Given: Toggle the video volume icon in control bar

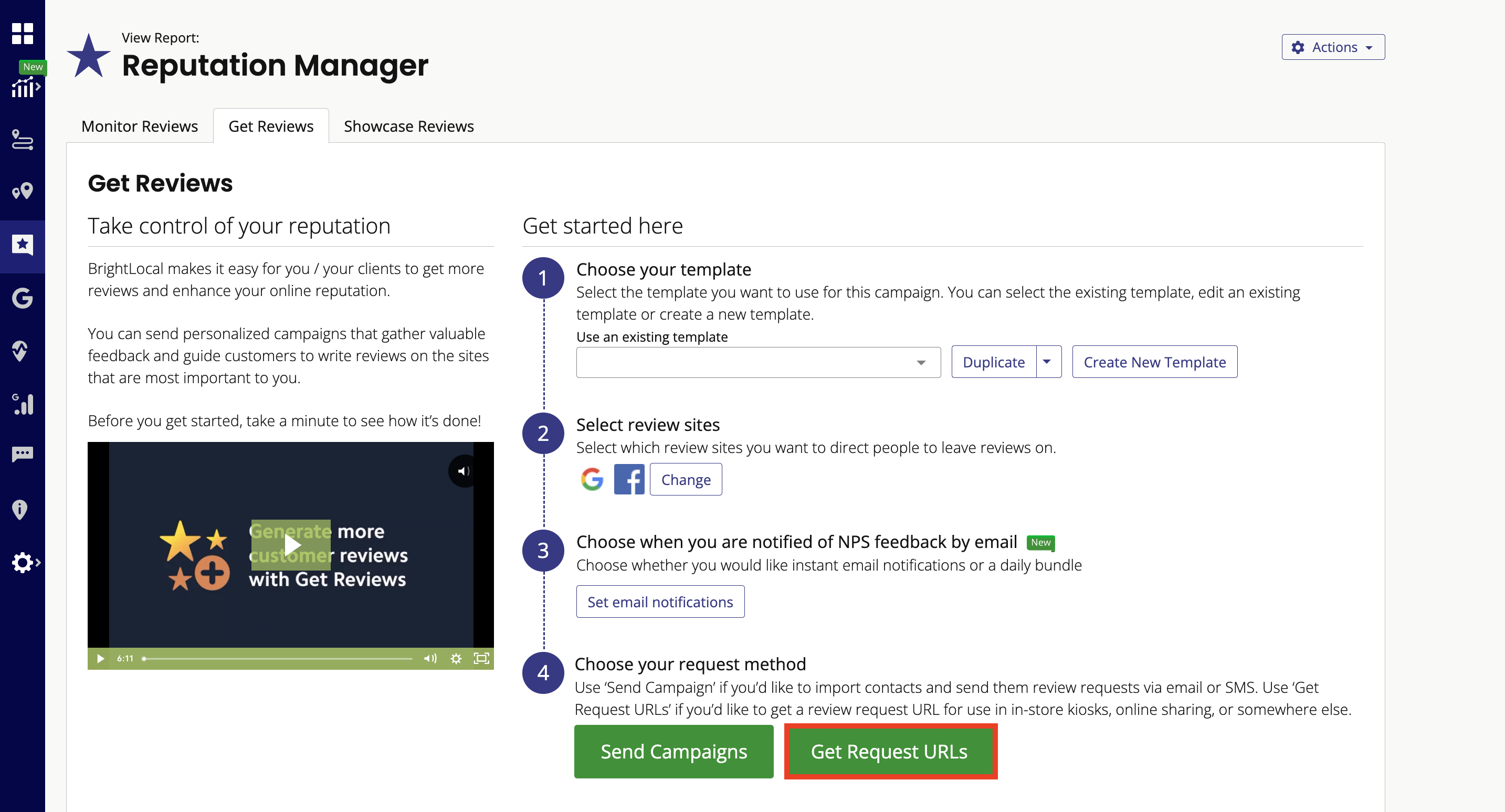Looking at the screenshot, I should (x=430, y=658).
